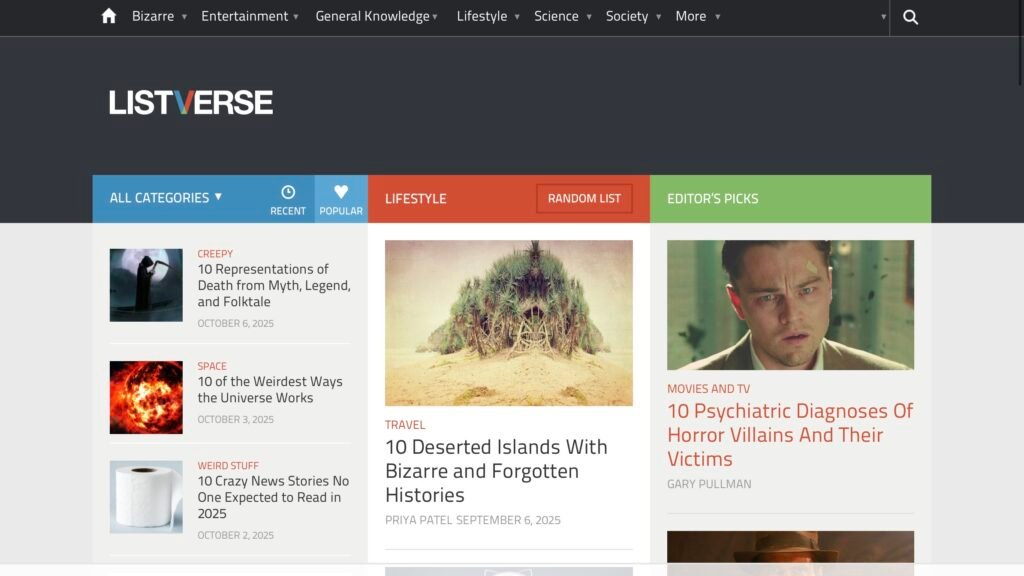
Task: Click the Listverse logo
Action: 191,102
